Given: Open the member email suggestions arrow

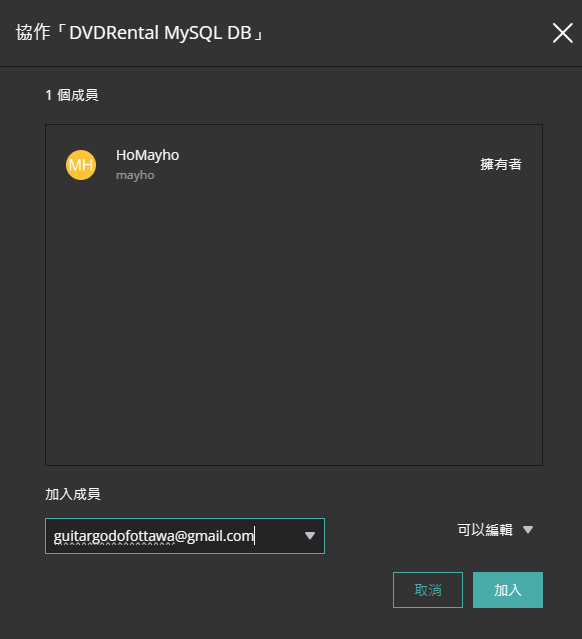Looking at the screenshot, I should (310, 536).
